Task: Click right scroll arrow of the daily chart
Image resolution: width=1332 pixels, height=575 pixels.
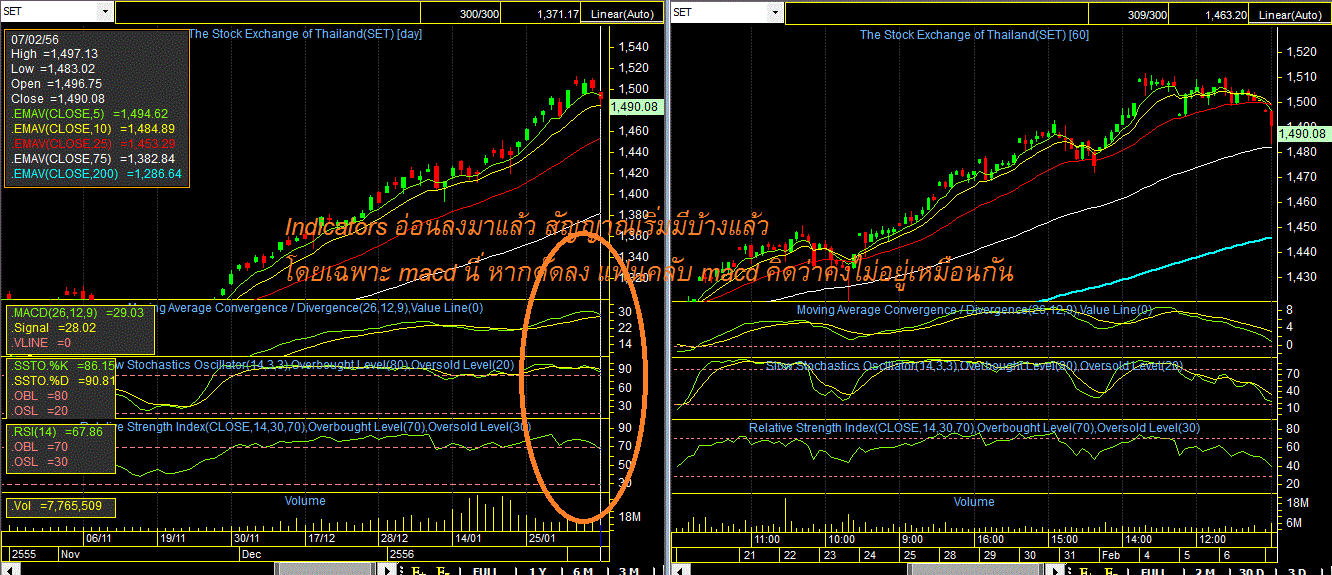Action: pos(387,570)
